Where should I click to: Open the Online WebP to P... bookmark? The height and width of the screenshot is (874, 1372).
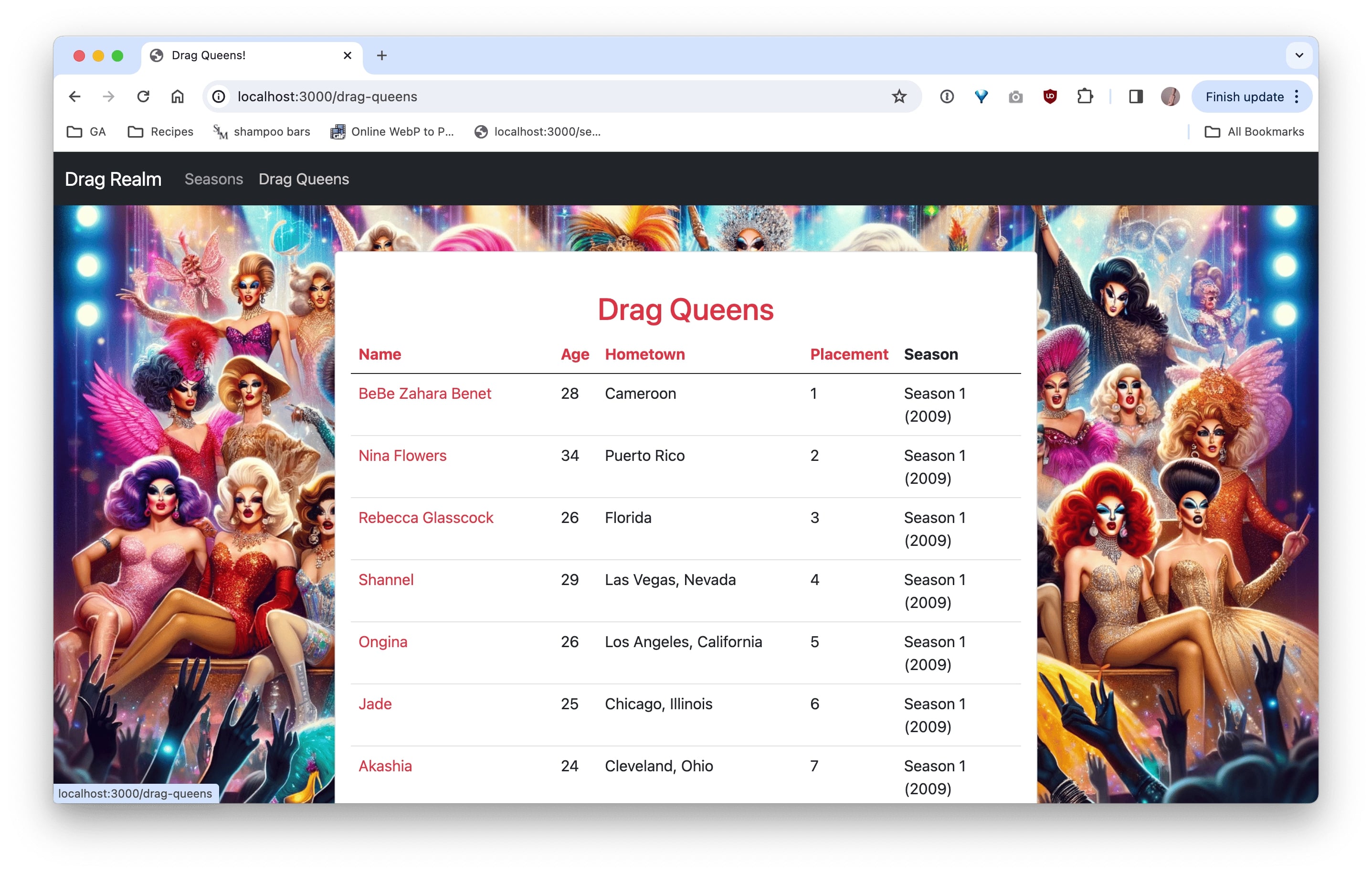(392, 132)
